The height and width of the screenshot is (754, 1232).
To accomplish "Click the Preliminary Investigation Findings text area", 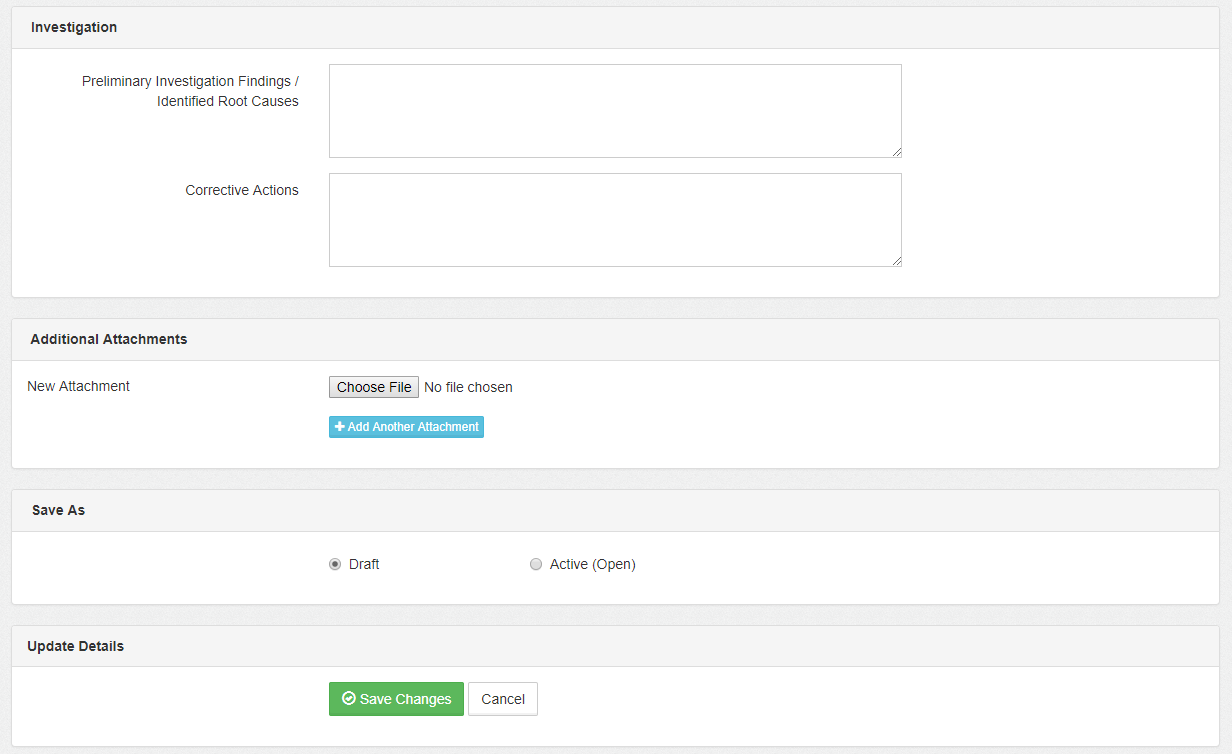I will (x=615, y=111).
